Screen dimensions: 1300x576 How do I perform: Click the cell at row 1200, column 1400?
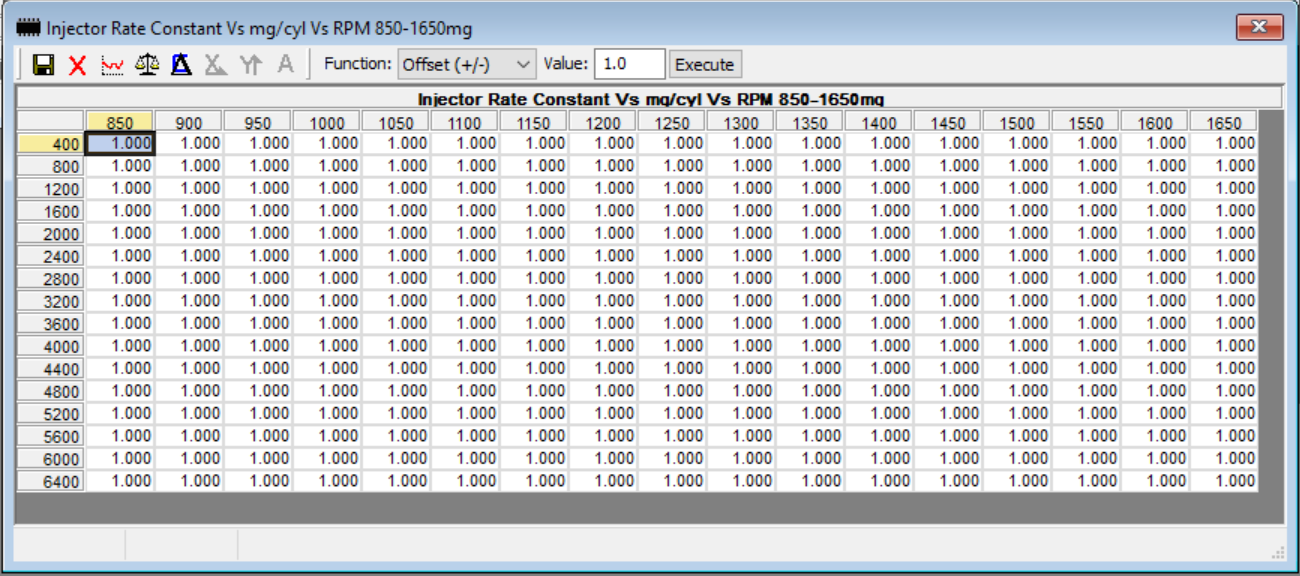(x=878, y=189)
